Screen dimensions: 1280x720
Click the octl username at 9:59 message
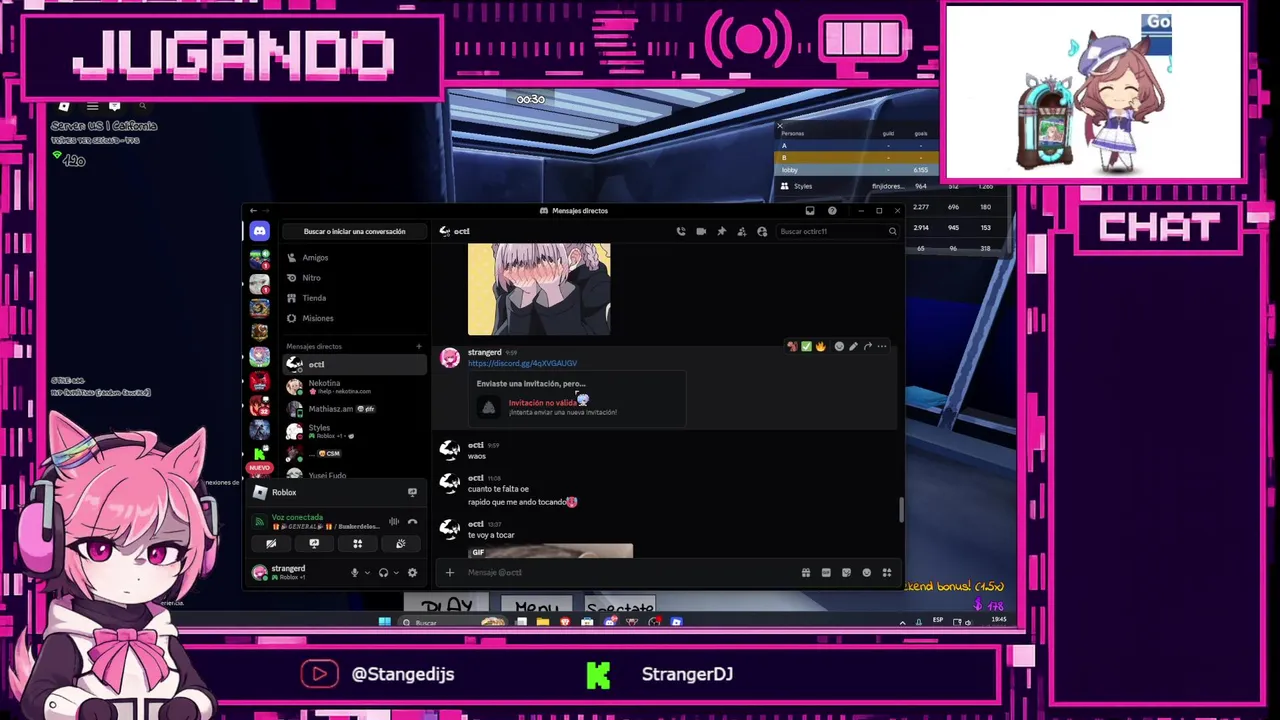tap(476, 445)
